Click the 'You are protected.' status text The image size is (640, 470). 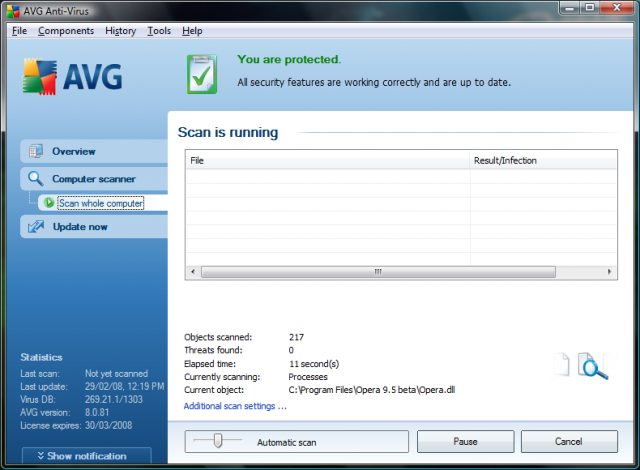click(289, 60)
